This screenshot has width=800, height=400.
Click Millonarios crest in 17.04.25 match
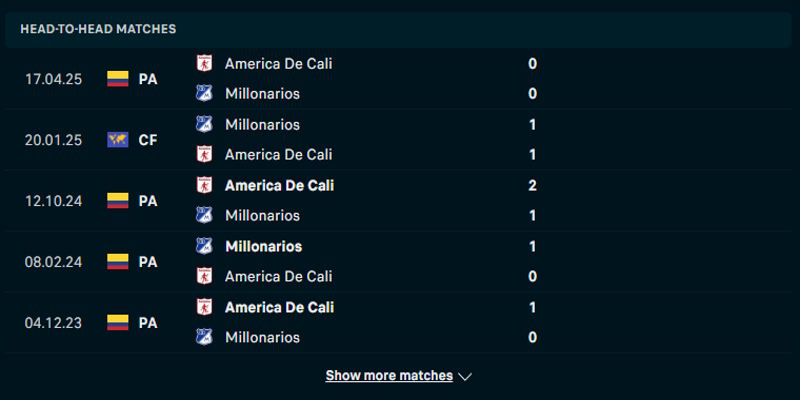204,94
